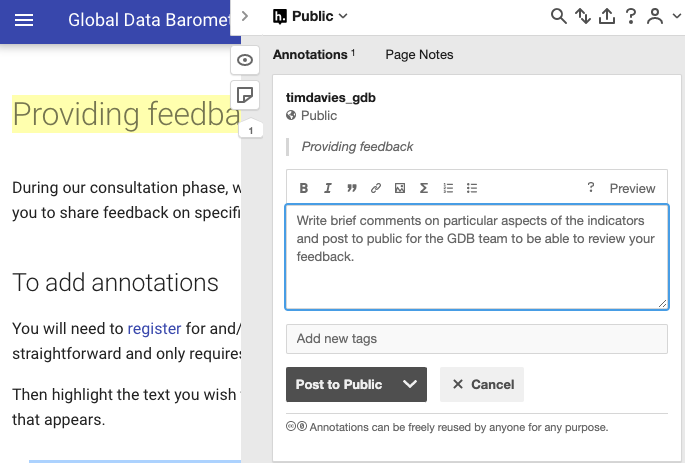Click the highlighted Providing feedback heading
Screen dimensions: 685x463
click(x=126, y=114)
